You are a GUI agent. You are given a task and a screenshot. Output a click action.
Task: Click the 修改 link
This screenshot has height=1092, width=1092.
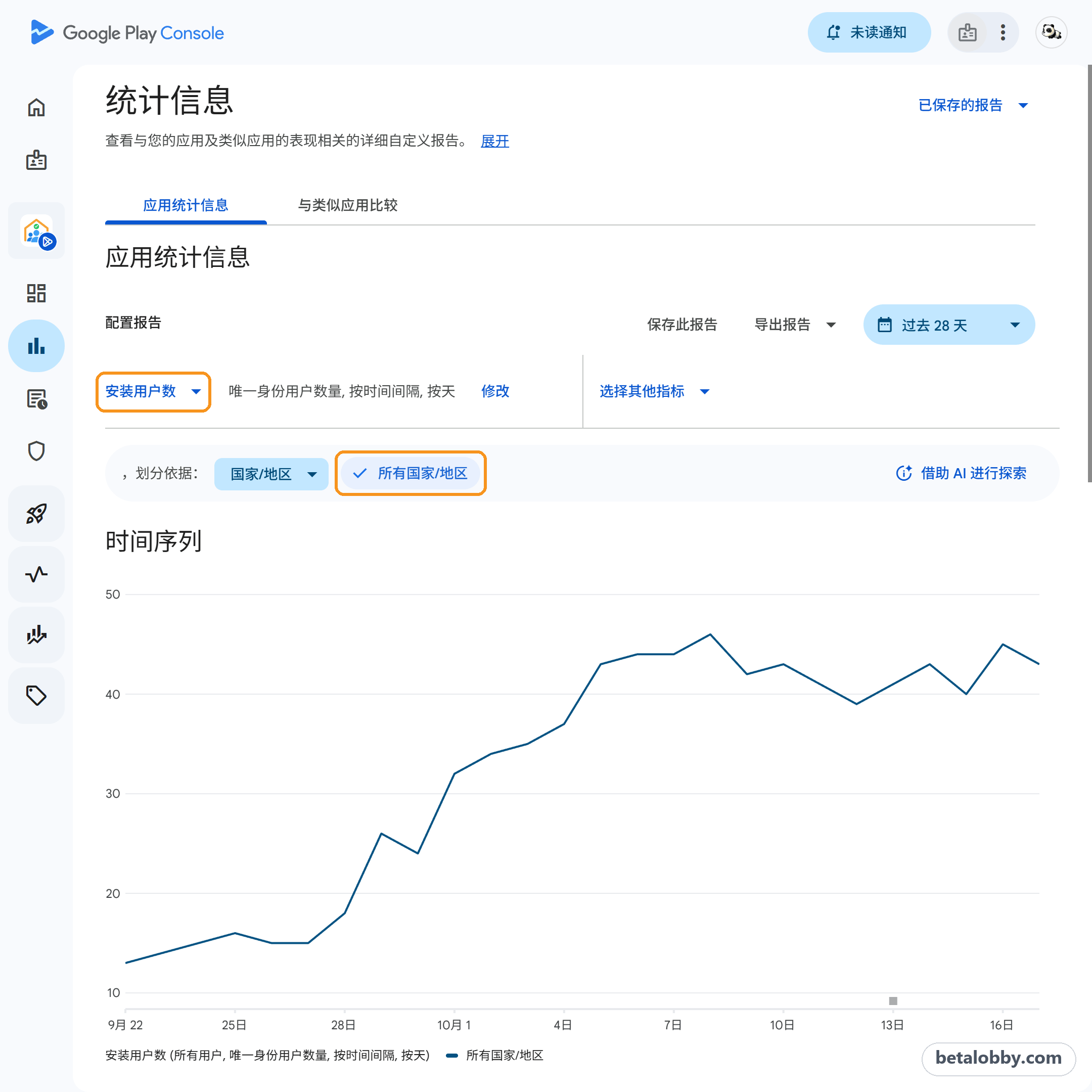point(495,391)
